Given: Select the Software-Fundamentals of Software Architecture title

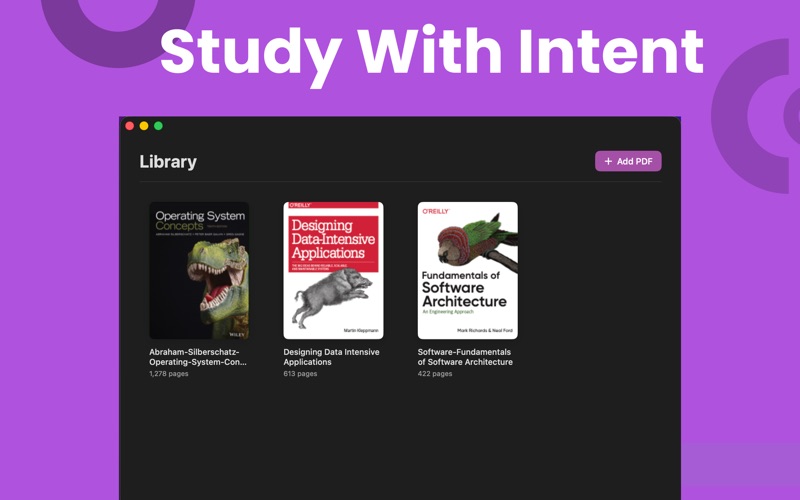Looking at the screenshot, I should click(465, 357).
